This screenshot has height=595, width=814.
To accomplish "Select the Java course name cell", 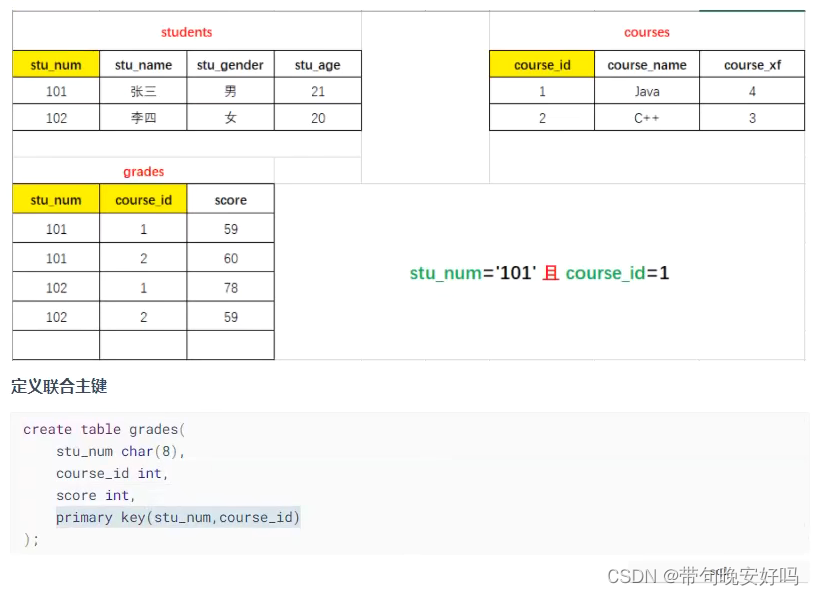I will click(x=647, y=91).
